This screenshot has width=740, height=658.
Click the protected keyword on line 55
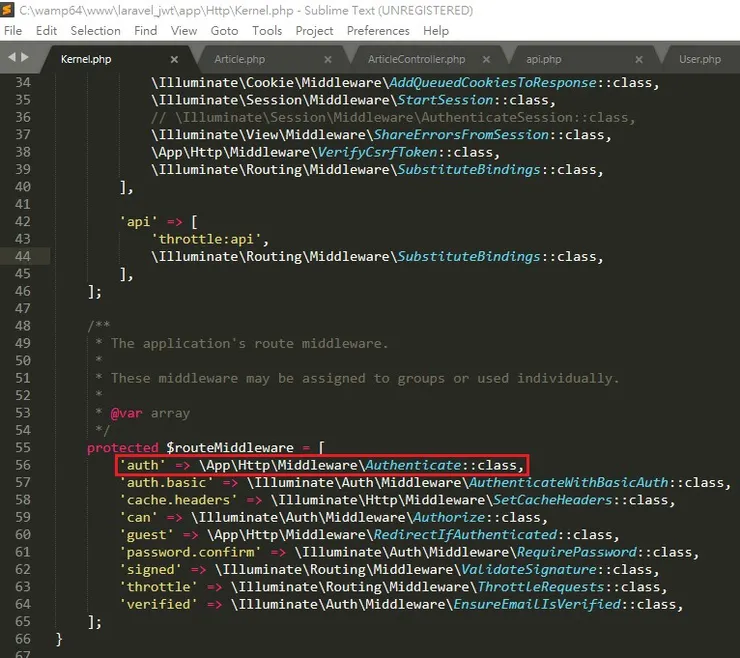tap(123, 447)
